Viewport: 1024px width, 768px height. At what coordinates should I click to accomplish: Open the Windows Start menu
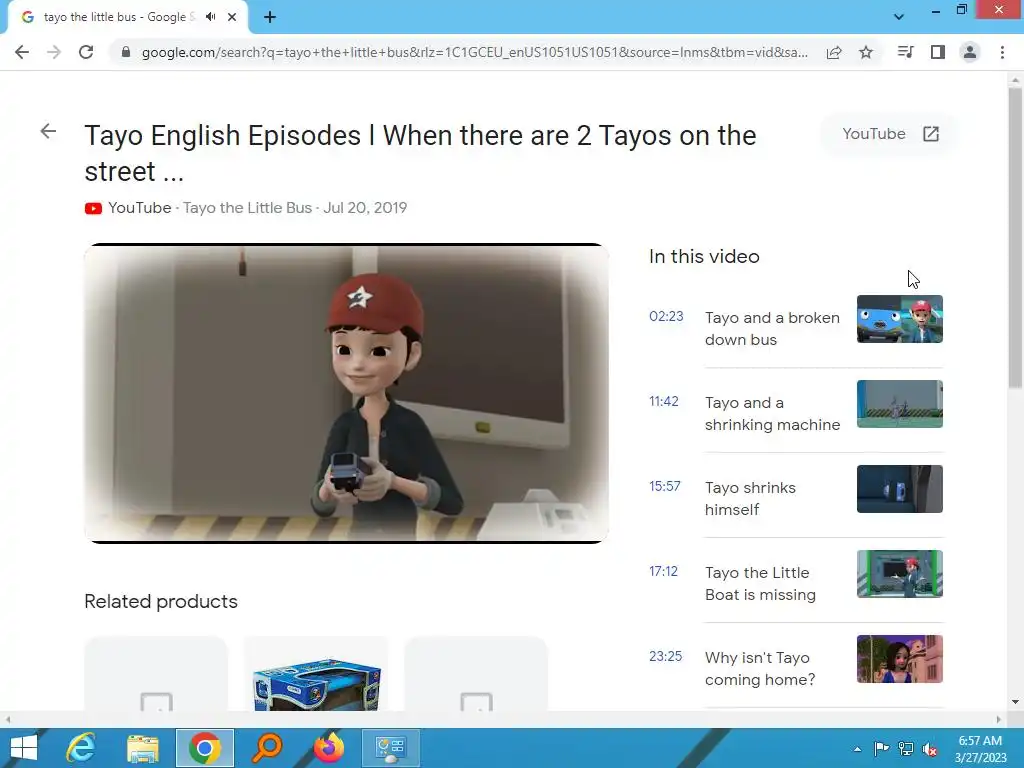click(x=24, y=748)
